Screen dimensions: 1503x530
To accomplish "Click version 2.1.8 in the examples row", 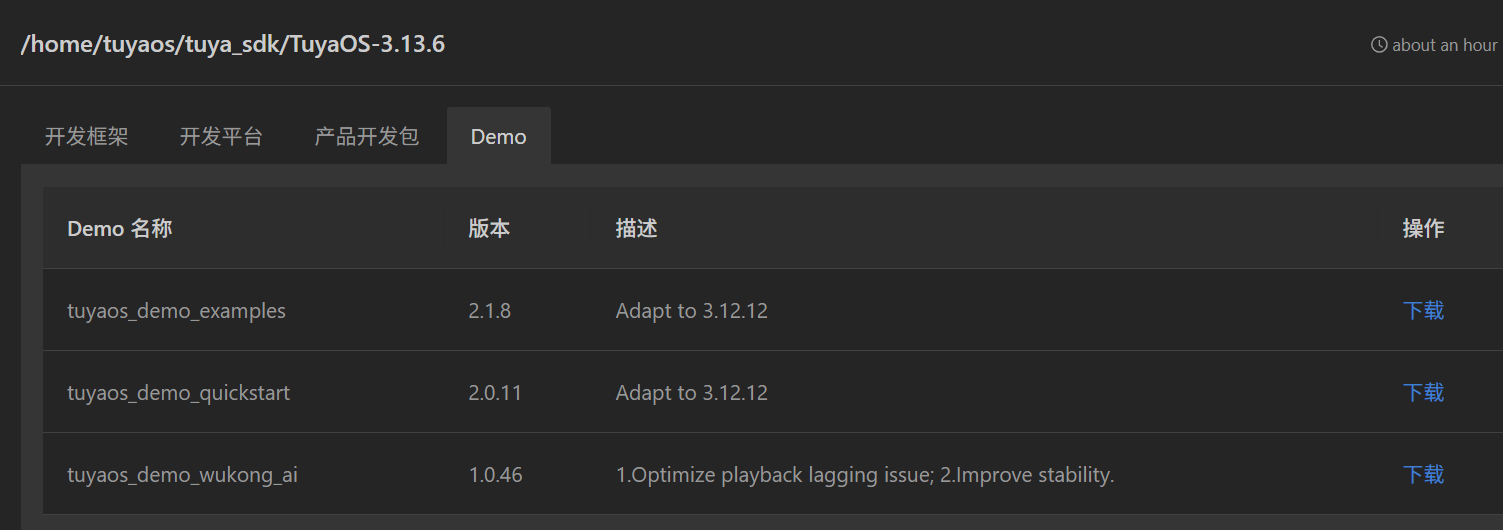I will click(489, 310).
